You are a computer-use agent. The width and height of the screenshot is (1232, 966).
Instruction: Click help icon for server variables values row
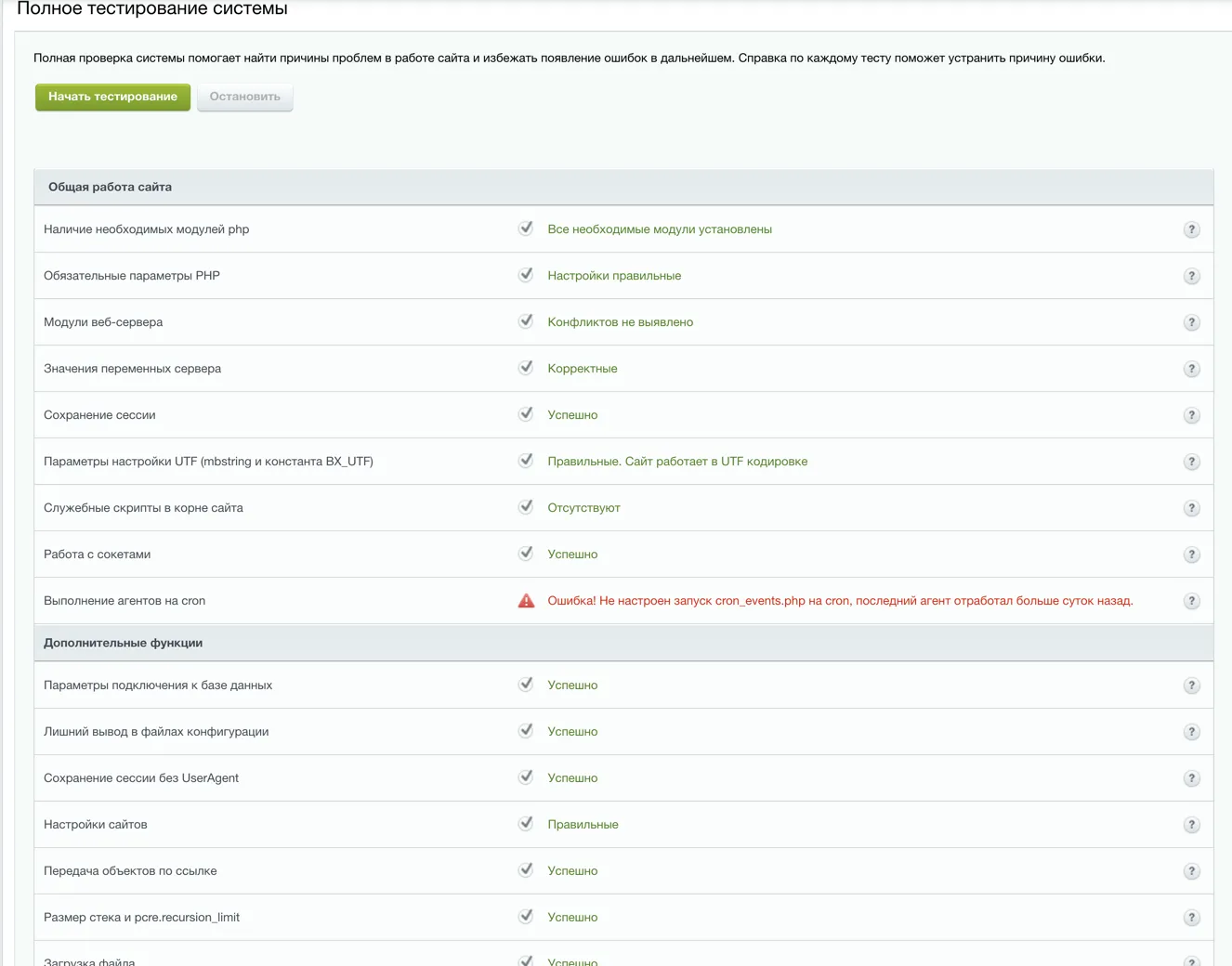click(1191, 369)
